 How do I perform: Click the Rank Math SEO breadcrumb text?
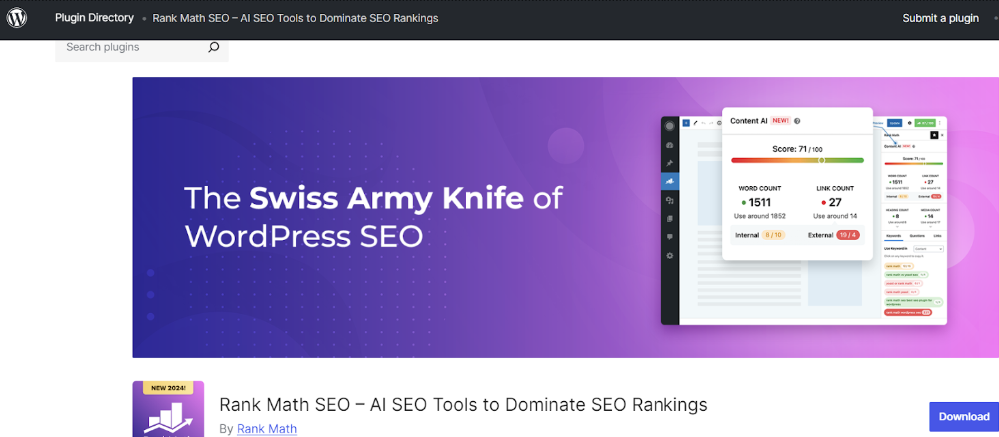pos(296,18)
